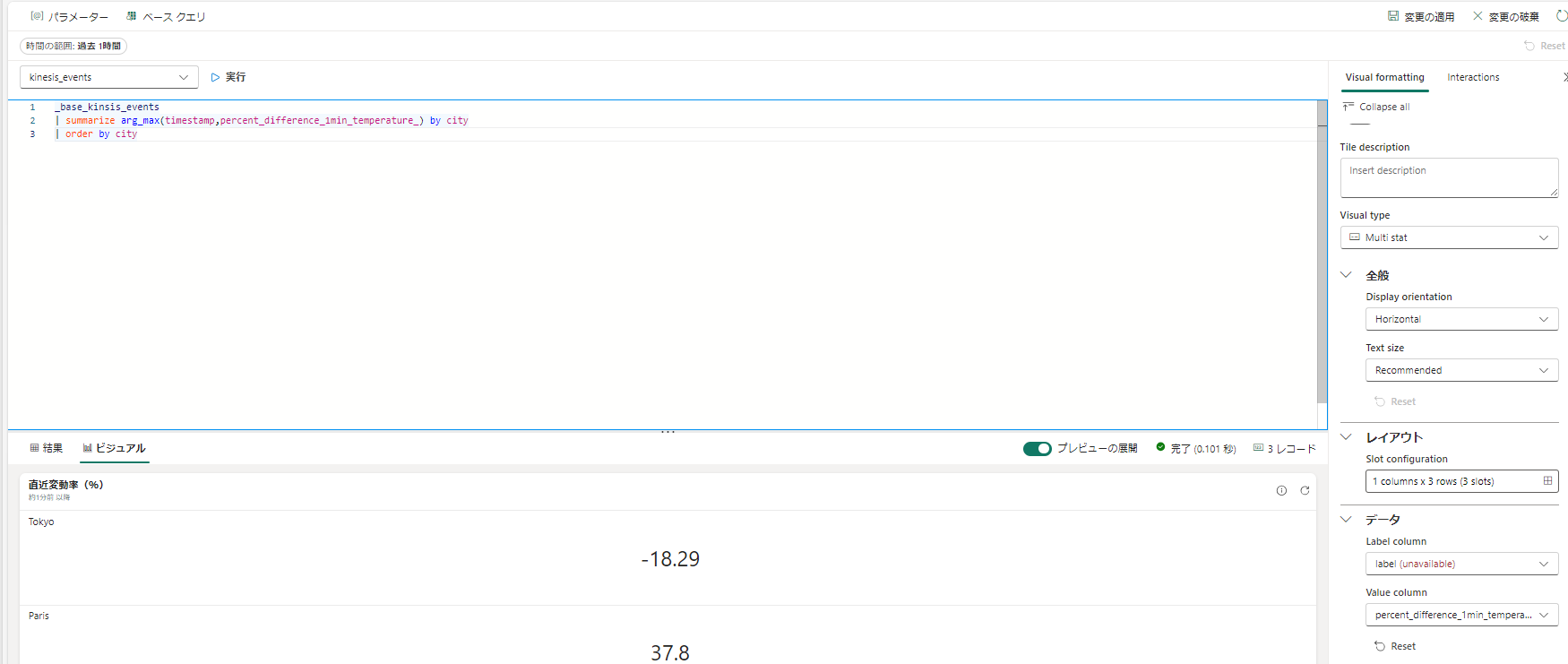The width and height of the screenshot is (1568, 664).
Task: Click the 直近変動率 (%) tile title
Action: tap(65, 485)
